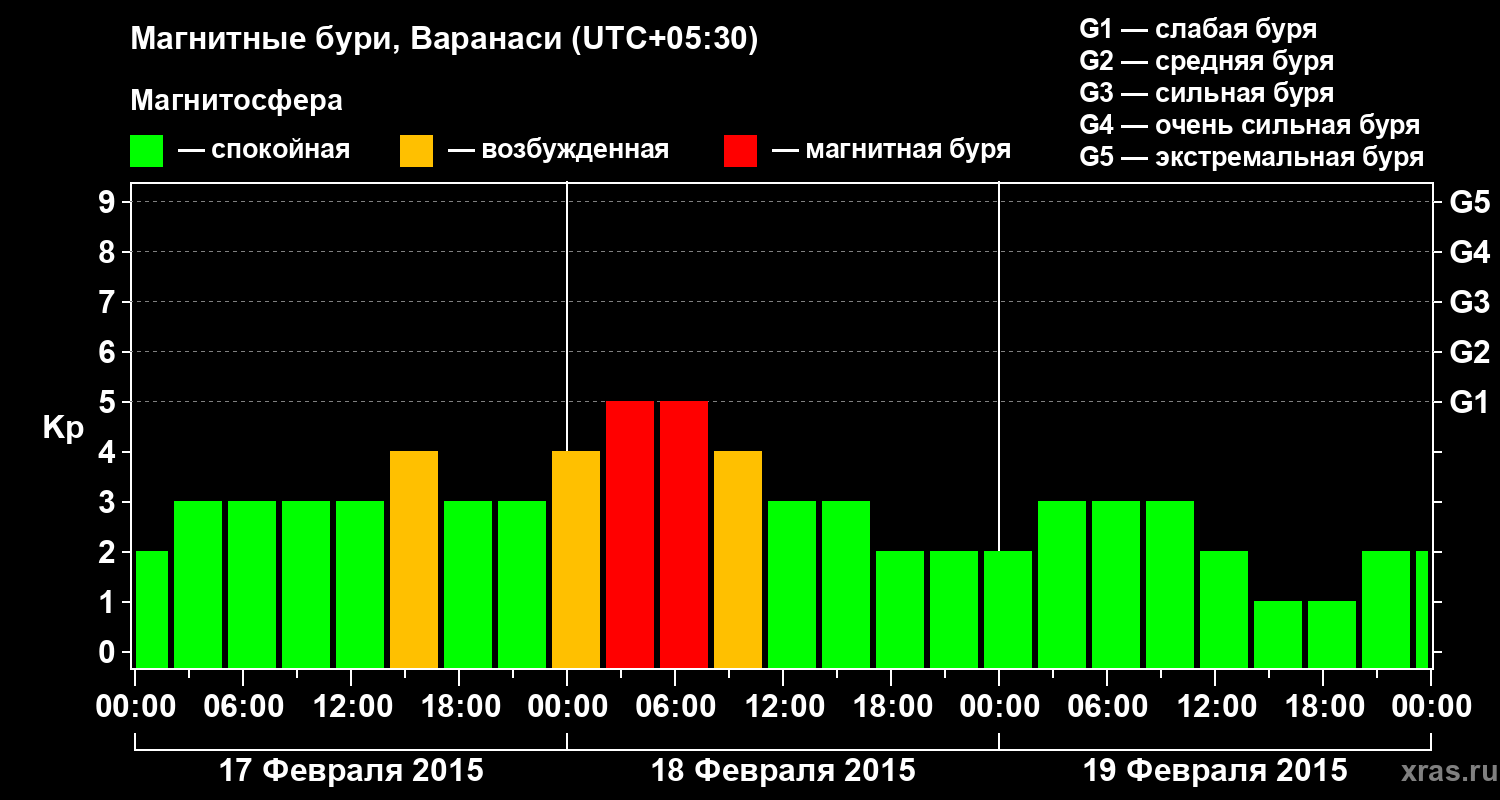Click the orange bar after the red storm bars
The width and height of the screenshot is (1500, 800).
click(738, 559)
